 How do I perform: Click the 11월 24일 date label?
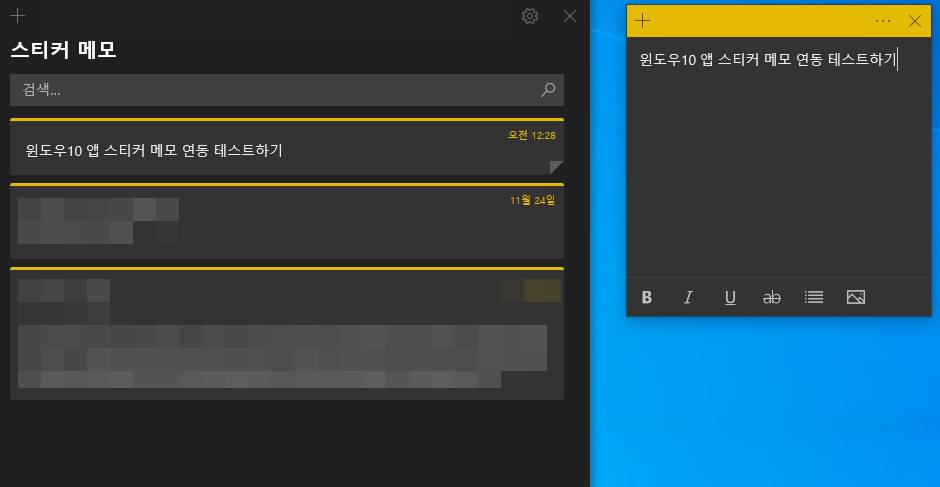click(x=532, y=200)
